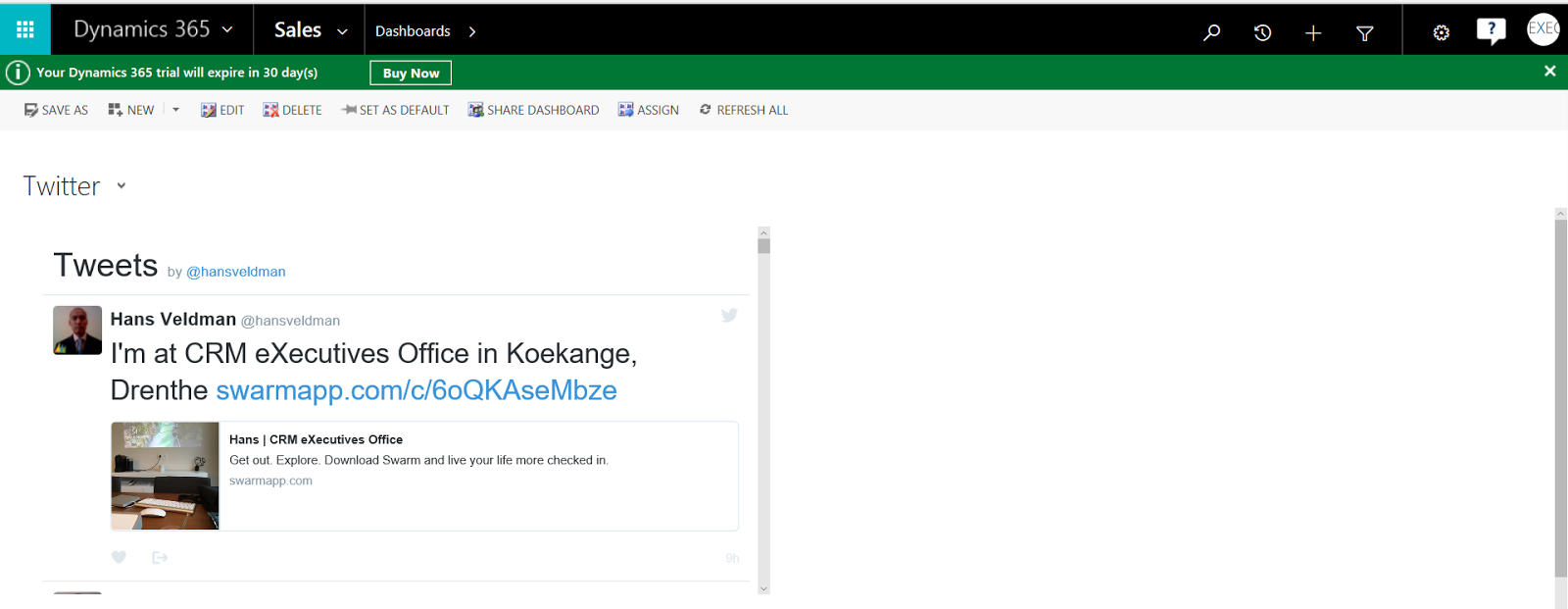Screen dimensions: 1568x609
Task: Open the help question mark icon
Action: 1492,31
